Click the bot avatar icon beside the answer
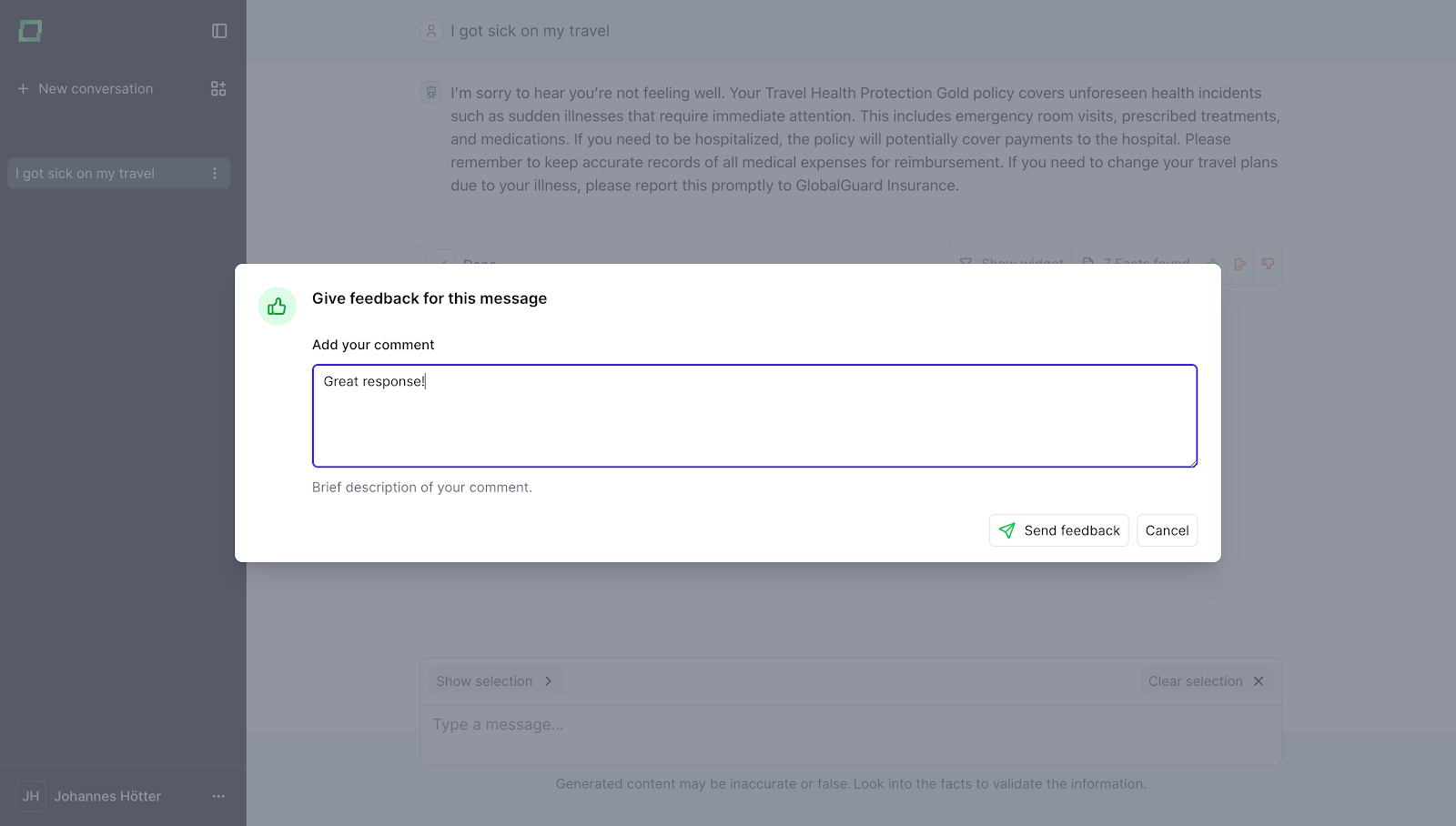This screenshot has width=1456, height=826. [431, 93]
